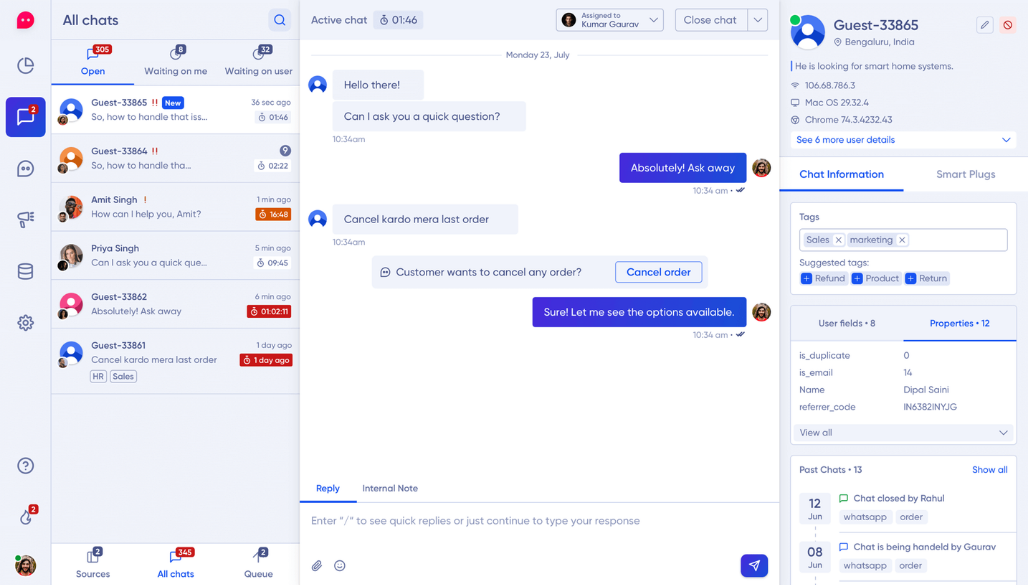Open the chats inbox sidebar icon

click(x=26, y=117)
